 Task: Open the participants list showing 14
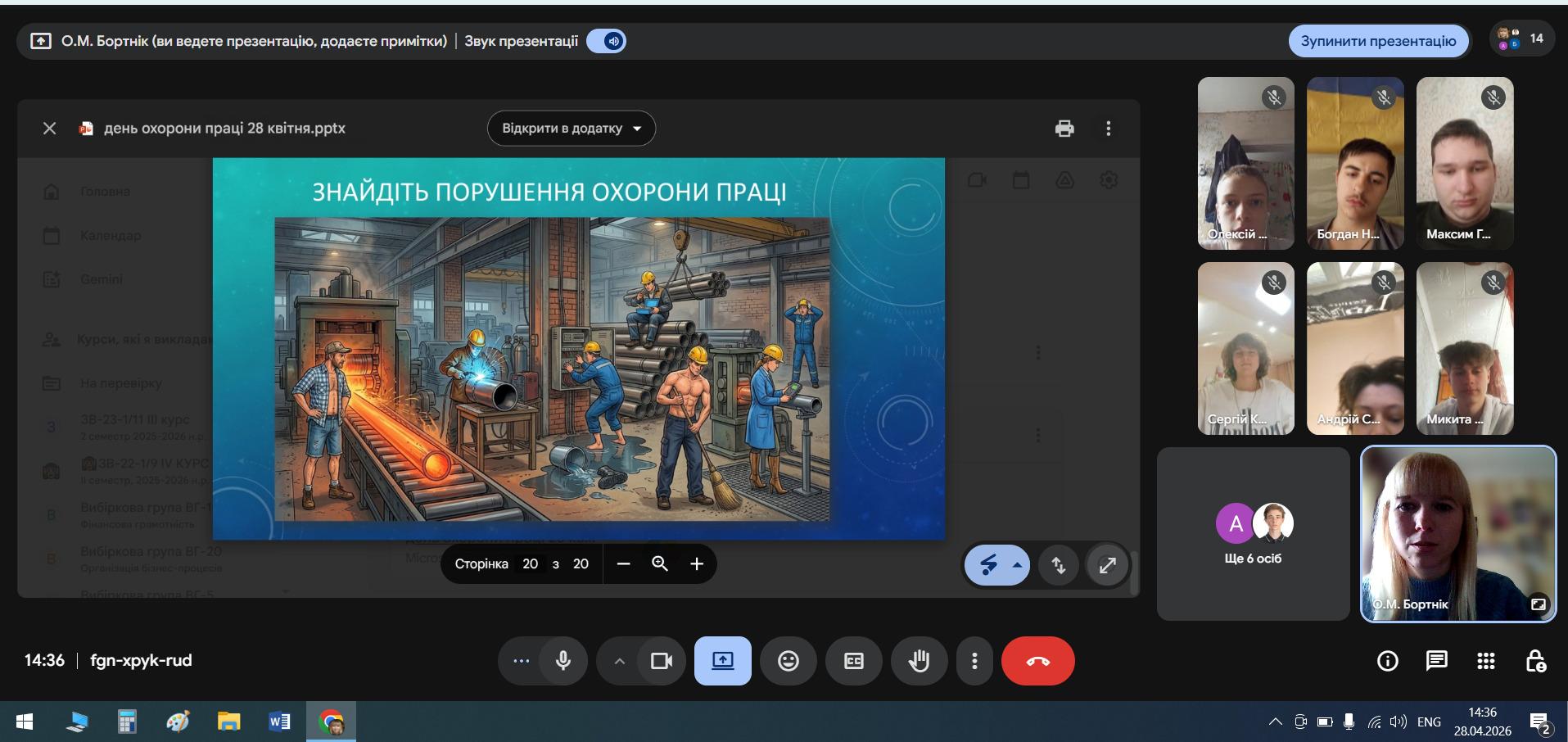tap(1521, 38)
